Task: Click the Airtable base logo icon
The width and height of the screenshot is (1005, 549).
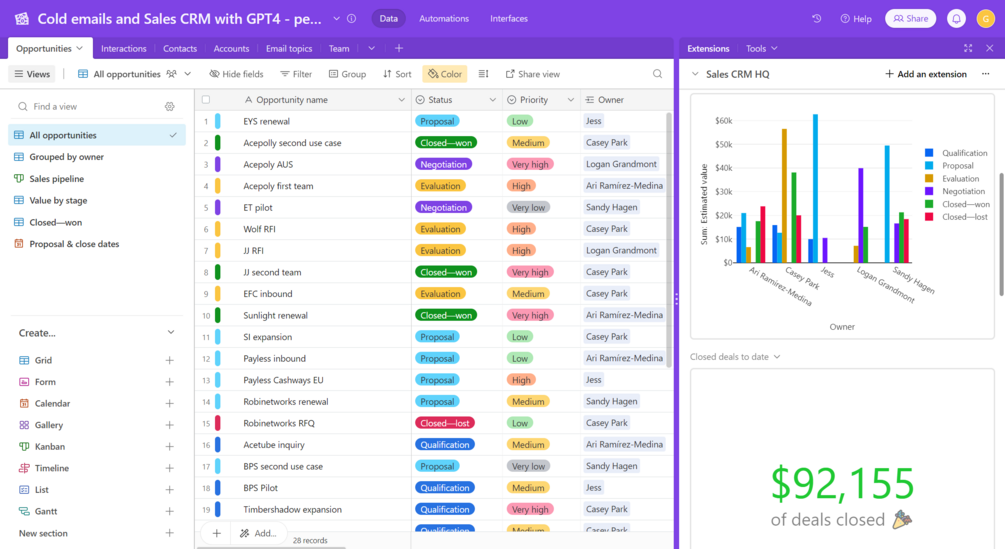Action: tap(22, 19)
